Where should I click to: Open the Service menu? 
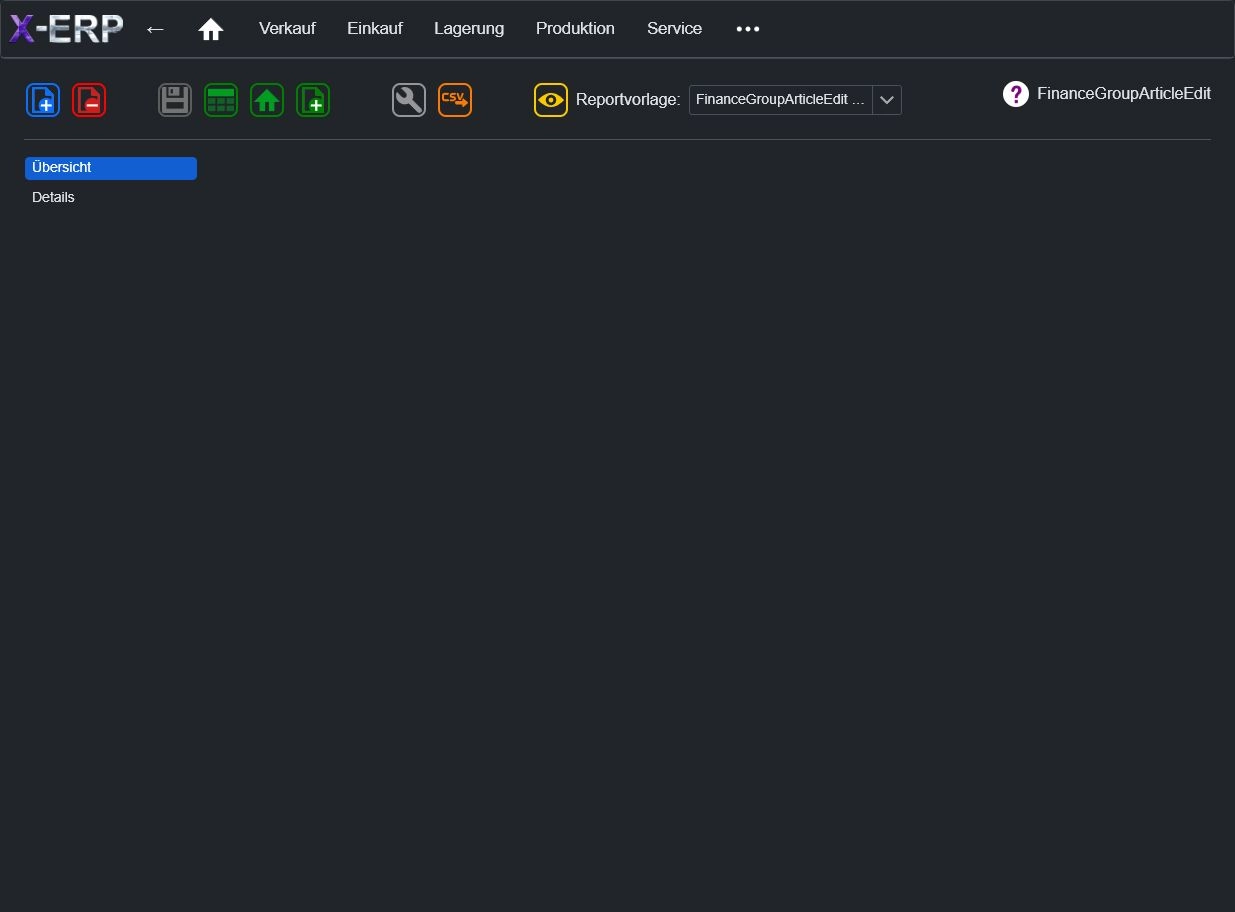pyautogui.click(x=674, y=29)
